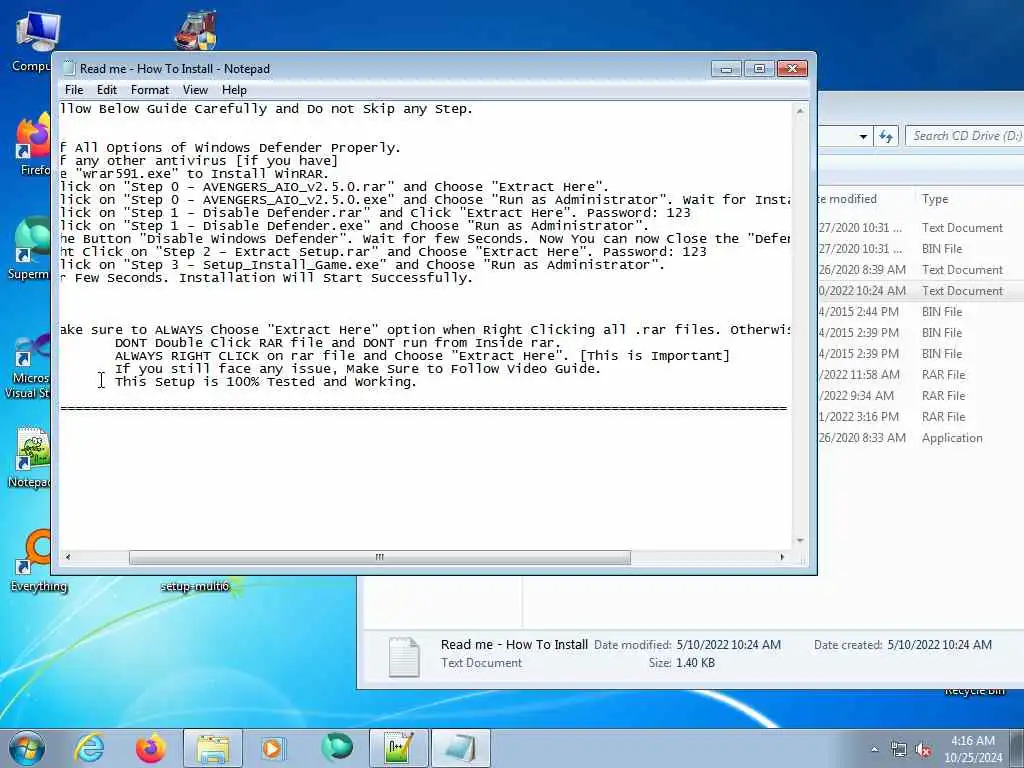Screen dimensions: 1024x768
Task: Launch Firefox from the taskbar
Action: pos(150,748)
